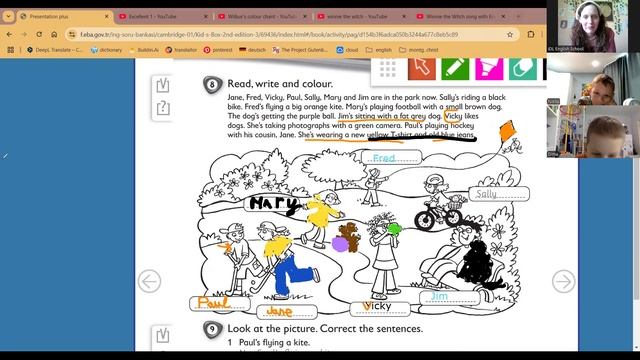Click the teacher's video thumbnail
Viewport: 640px width, 360px height.
click(587, 26)
